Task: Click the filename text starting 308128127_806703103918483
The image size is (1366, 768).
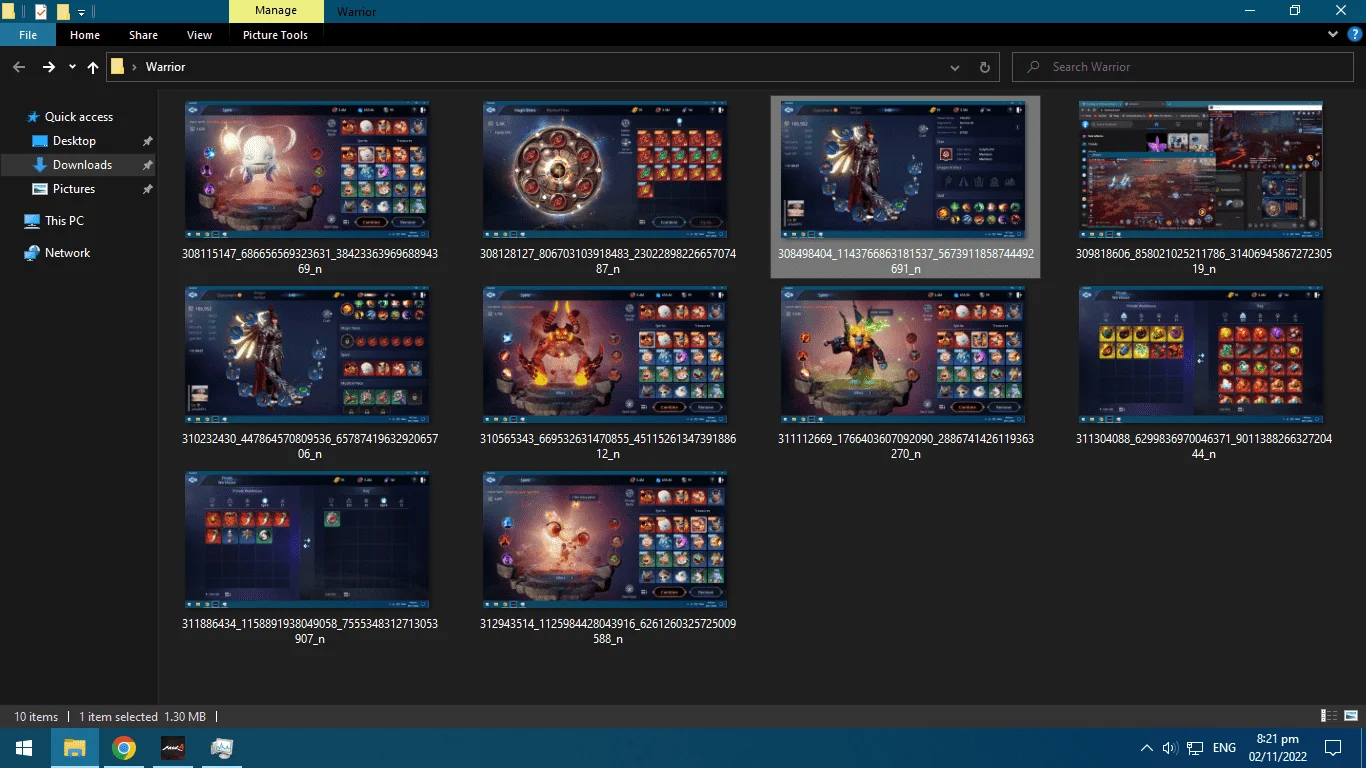Action: pyautogui.click(x=608, y=261)
